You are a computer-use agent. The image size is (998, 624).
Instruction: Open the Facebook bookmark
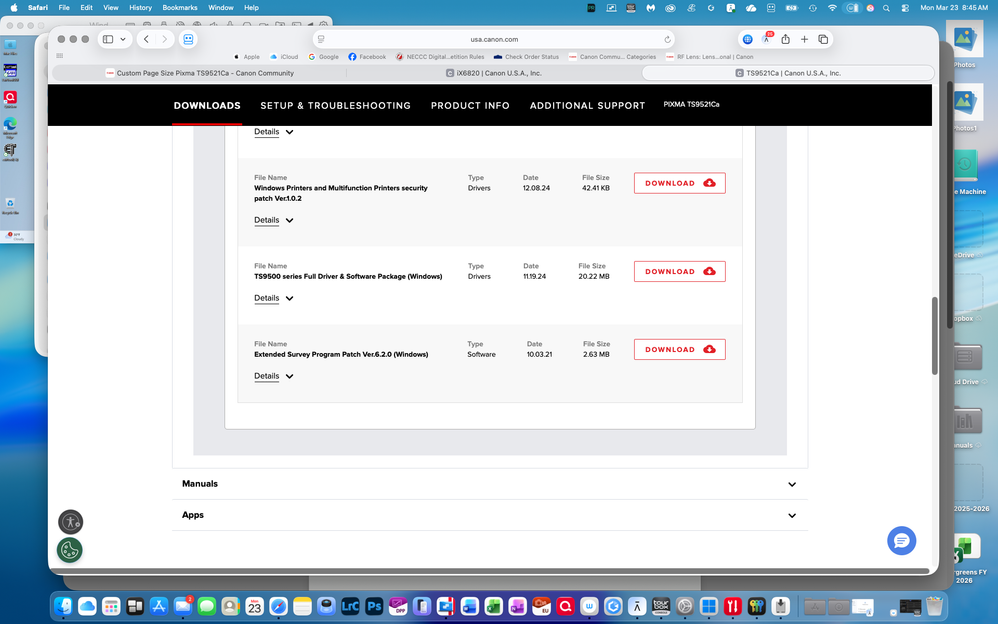pos(367,57)
